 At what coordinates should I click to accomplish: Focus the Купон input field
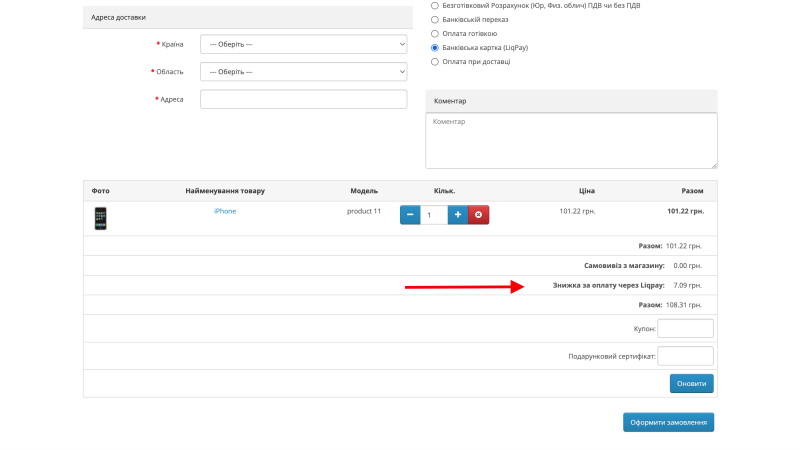(685, 329)
